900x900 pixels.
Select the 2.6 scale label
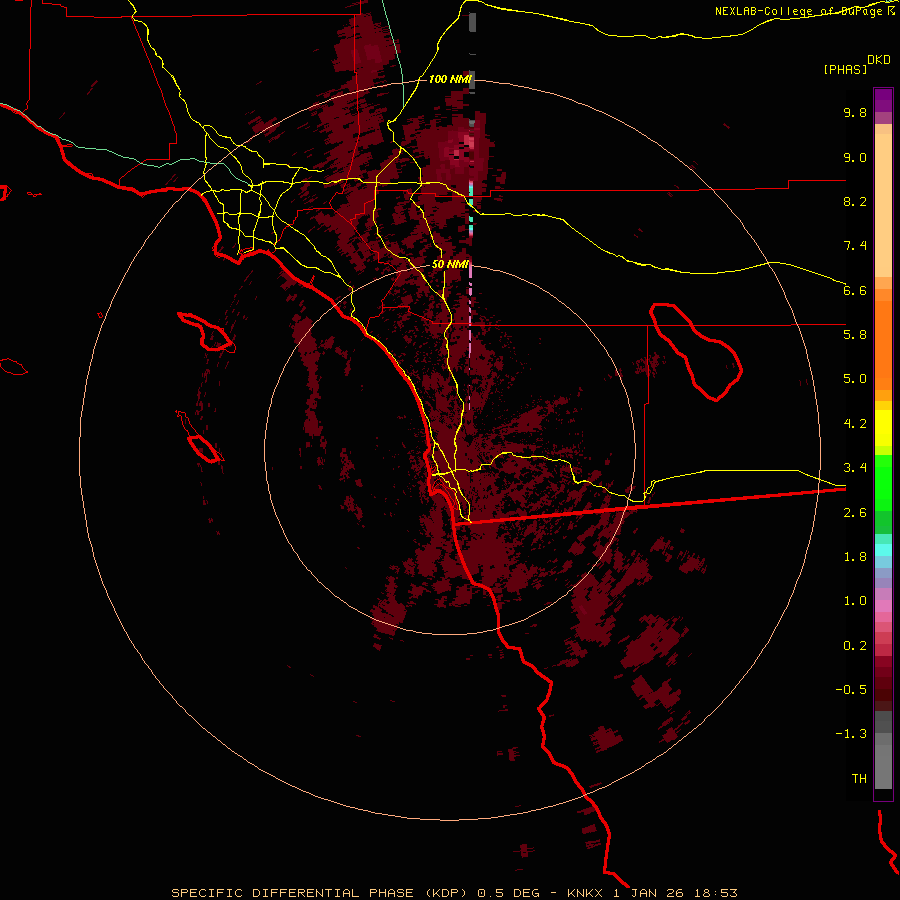point(855,513)
